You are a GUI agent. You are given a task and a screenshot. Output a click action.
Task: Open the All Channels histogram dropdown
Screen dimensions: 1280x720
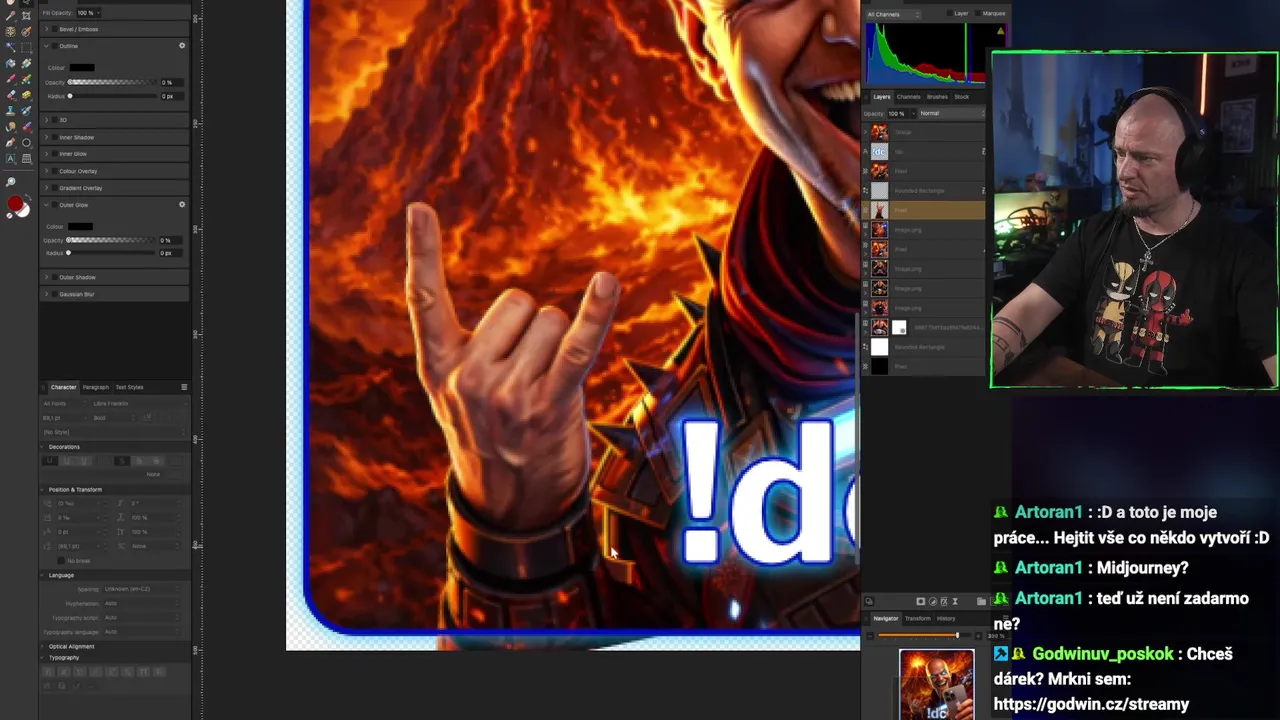pyautogui.click(x=894, y=14)
